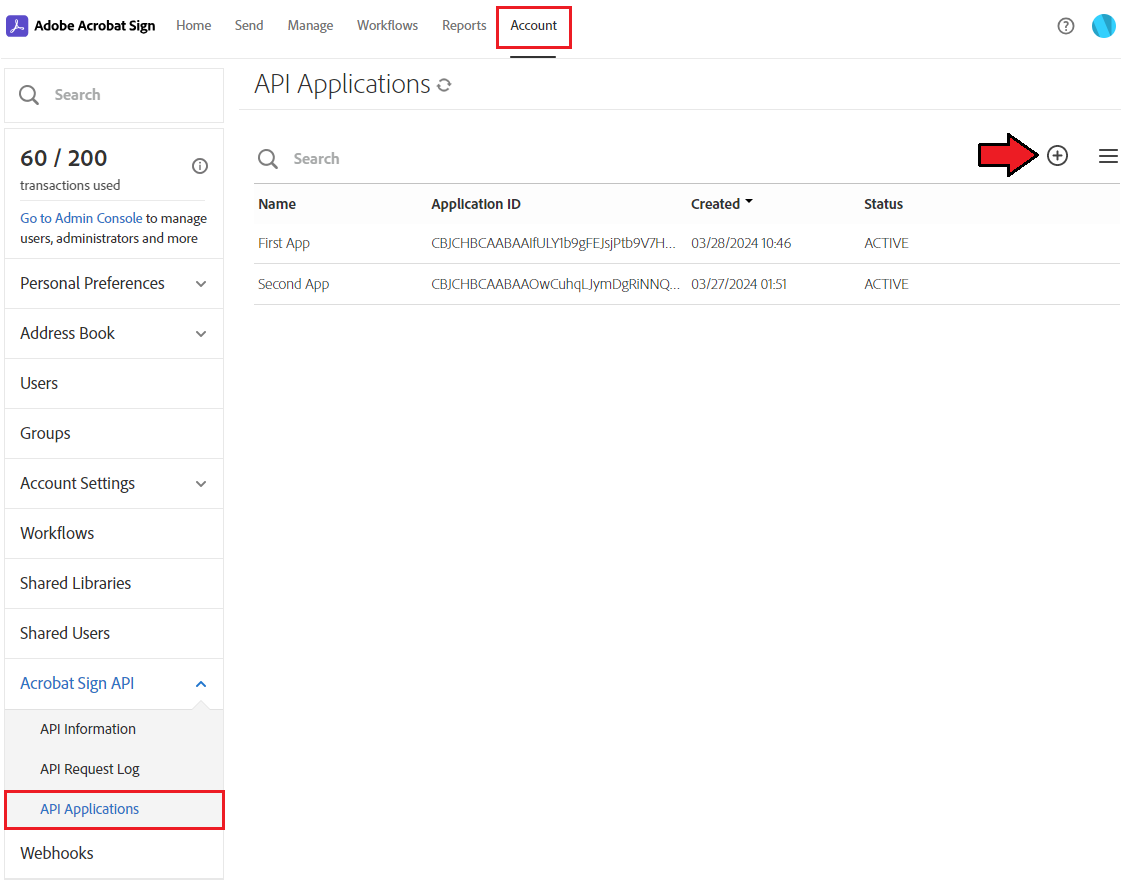Expand the Personal Preferences section
Image resolution: width=1121 pixels, height=887 pixels.
point(114,284)
